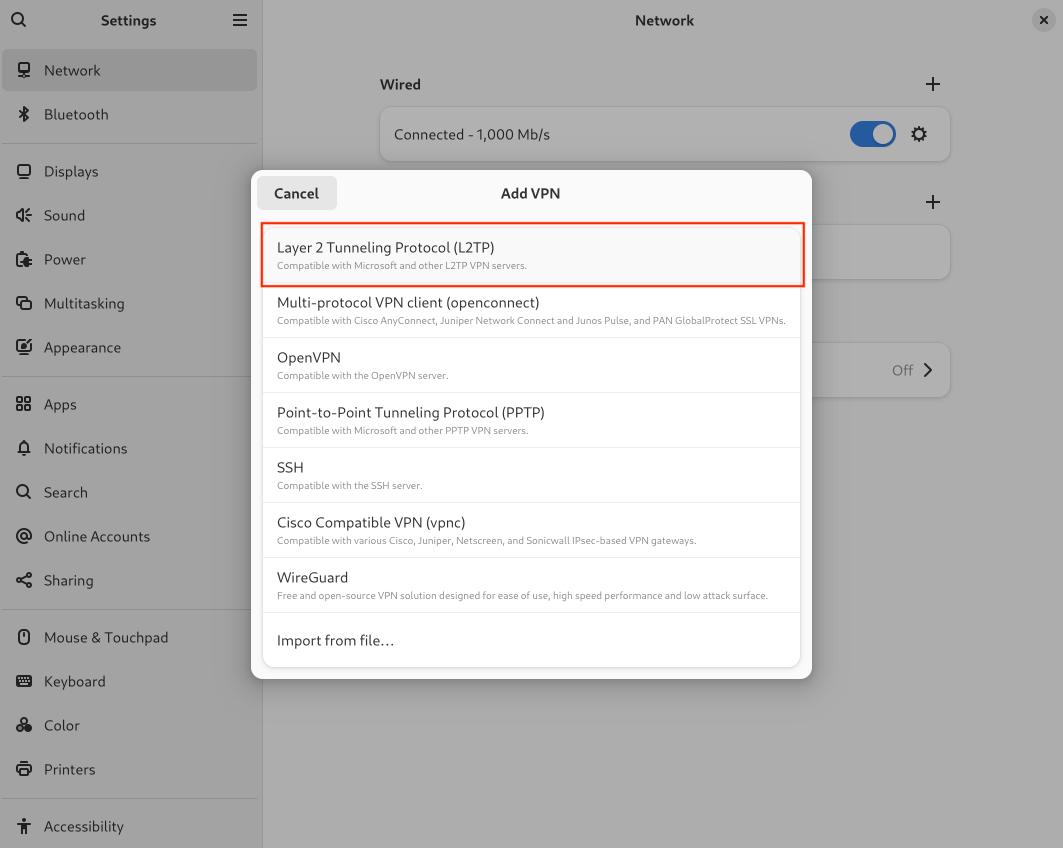Open the Notifications panel label
The height and width of the screenshot is (848, 1063).
[x=85, y=449]
